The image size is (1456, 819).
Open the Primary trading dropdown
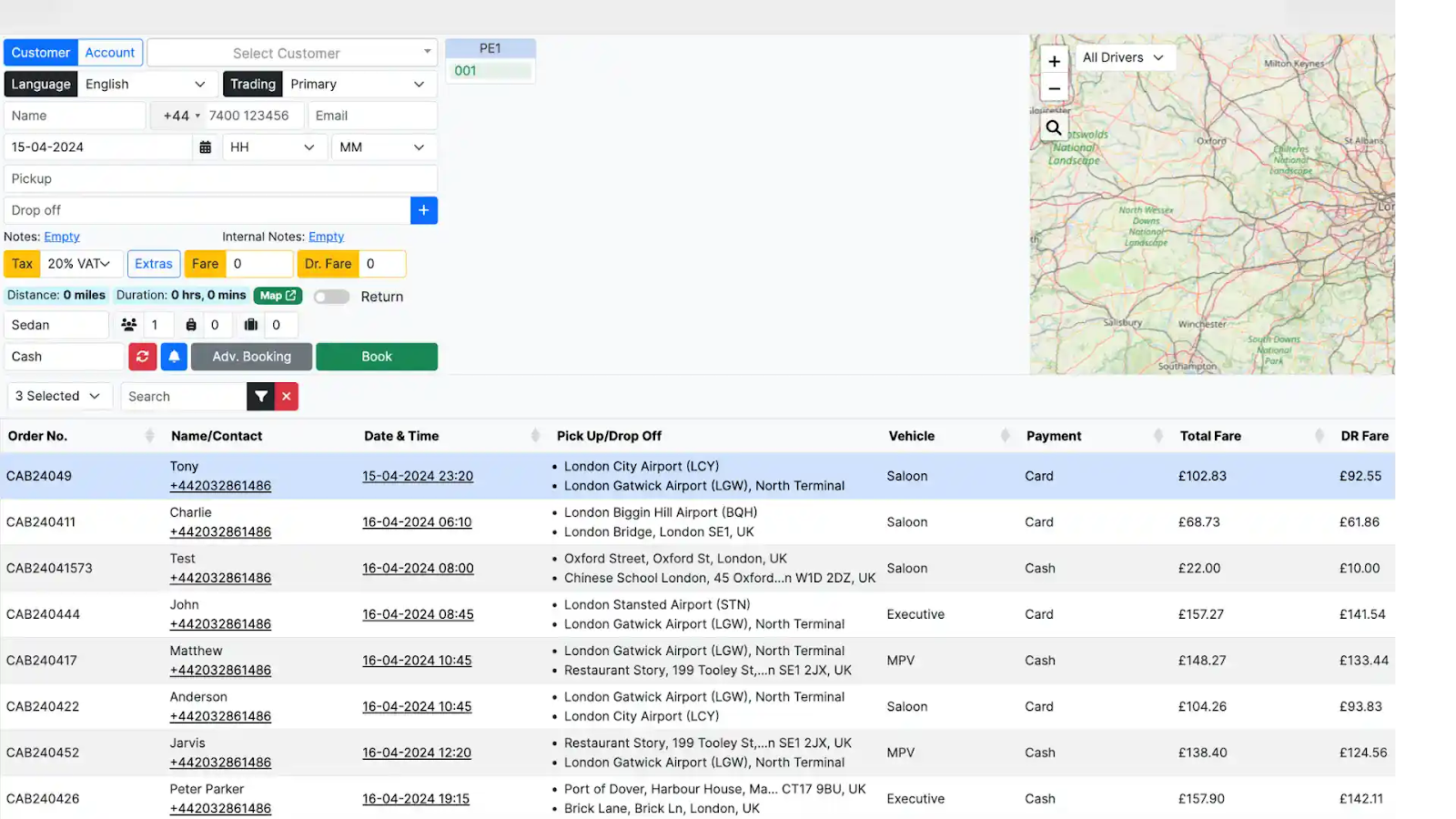click(x=359, y=84)
